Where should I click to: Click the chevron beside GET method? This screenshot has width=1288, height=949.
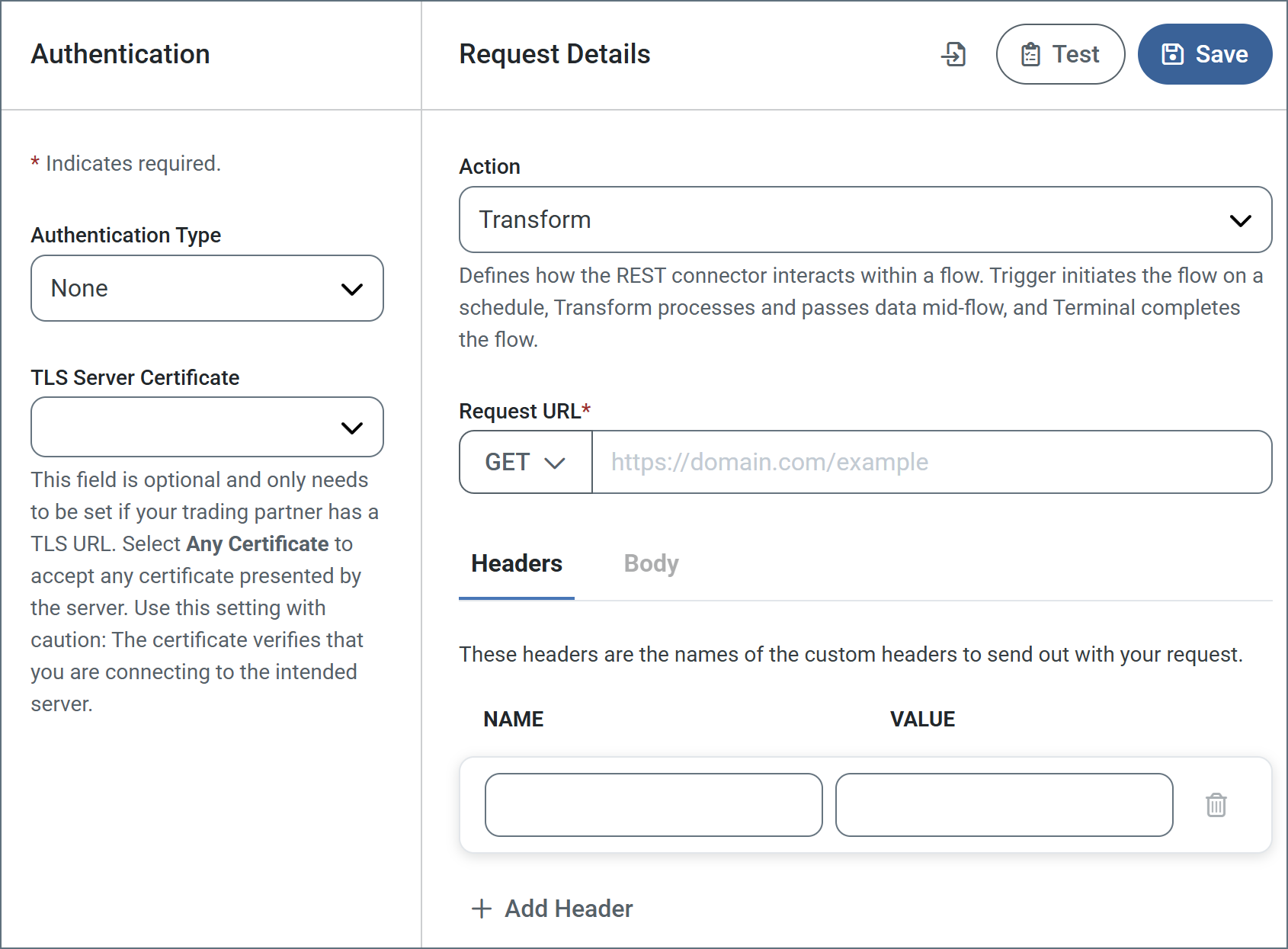pyautogui.click(x=555, y=463)
